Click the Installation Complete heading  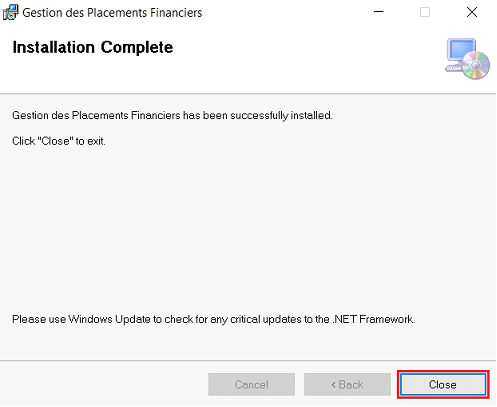(x=93, y=47)
